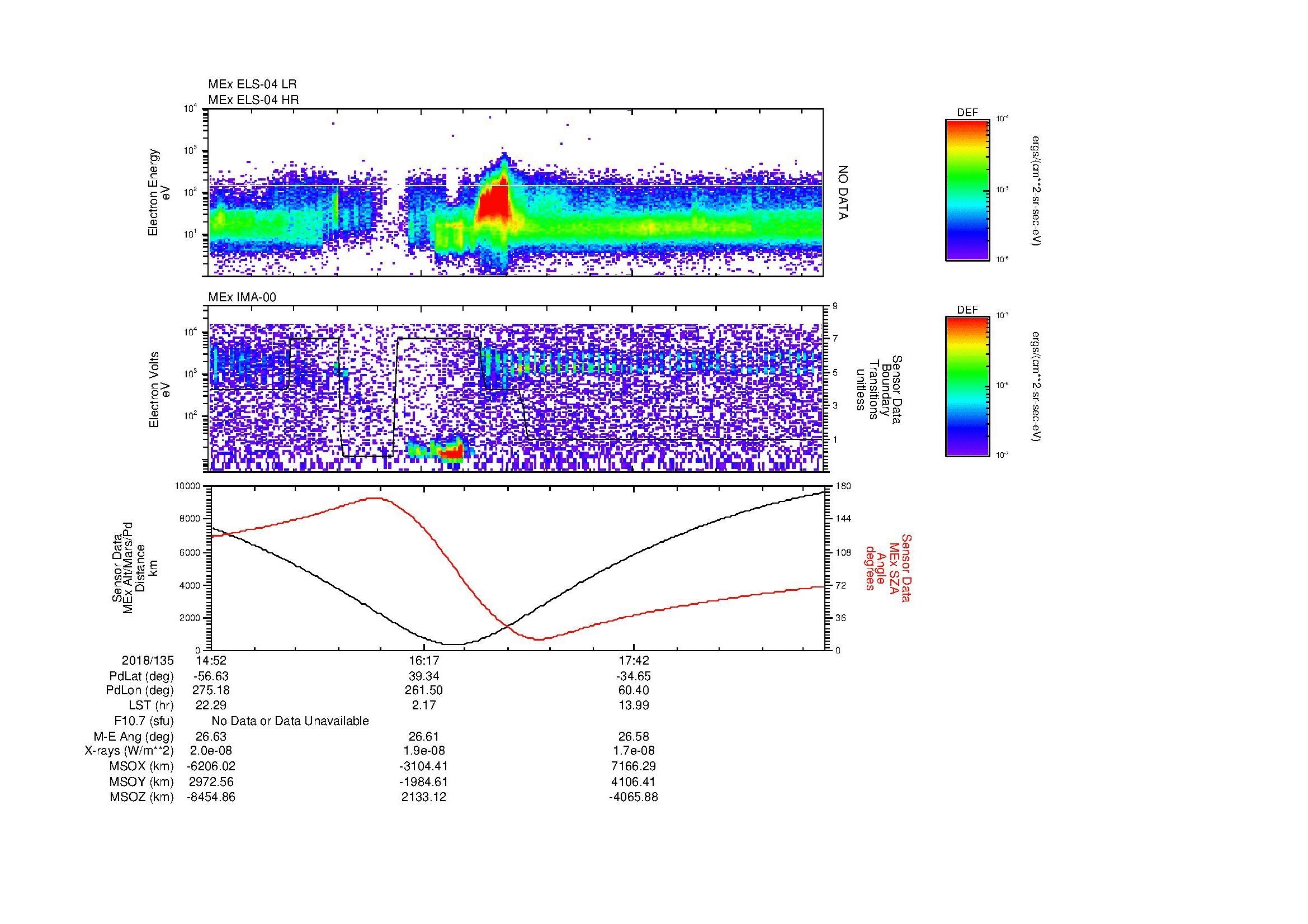Click the 'MSOY (km)' row label
1308x924 pixels.
pos(141,781)
